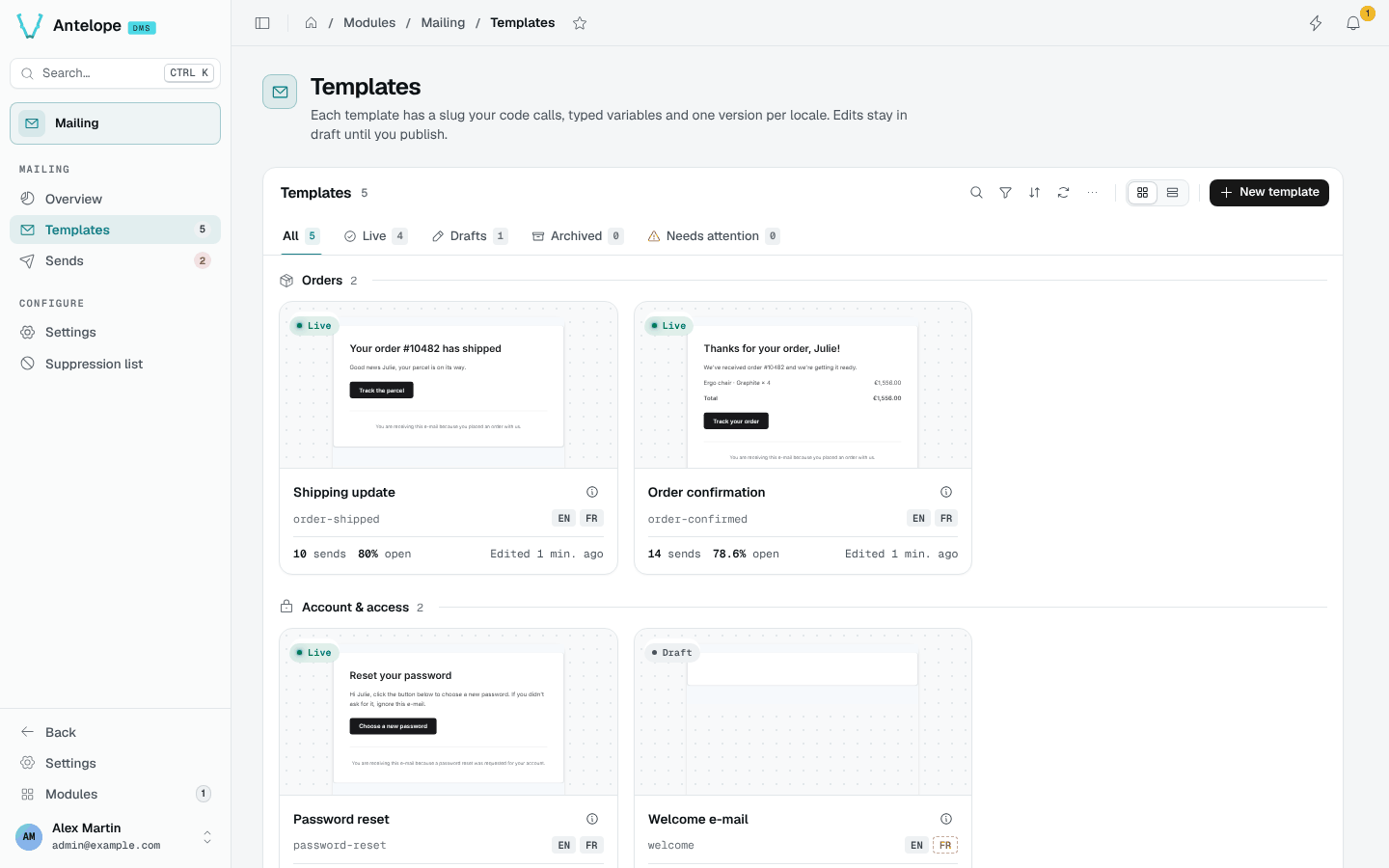Click the search magnifier in Templates toolbar
Viewport: 1389px width, 868px height.
coord(976,193)
